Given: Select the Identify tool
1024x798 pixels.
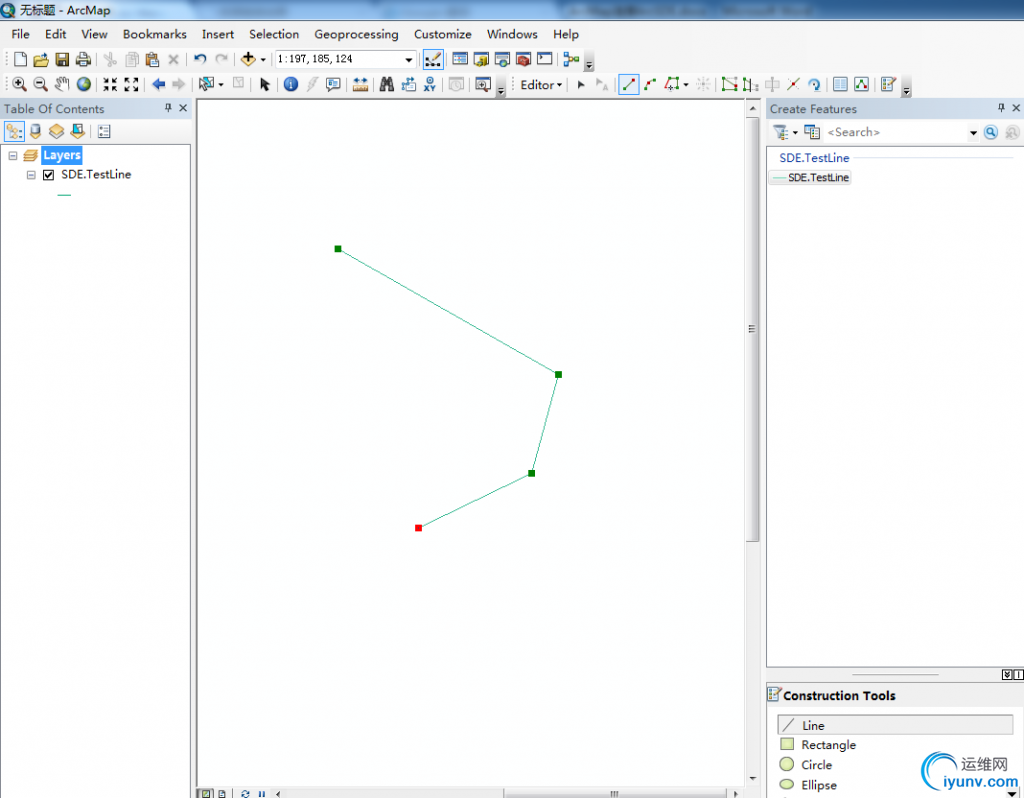Looking at the screenshot, I should click(x=291, y=84).
